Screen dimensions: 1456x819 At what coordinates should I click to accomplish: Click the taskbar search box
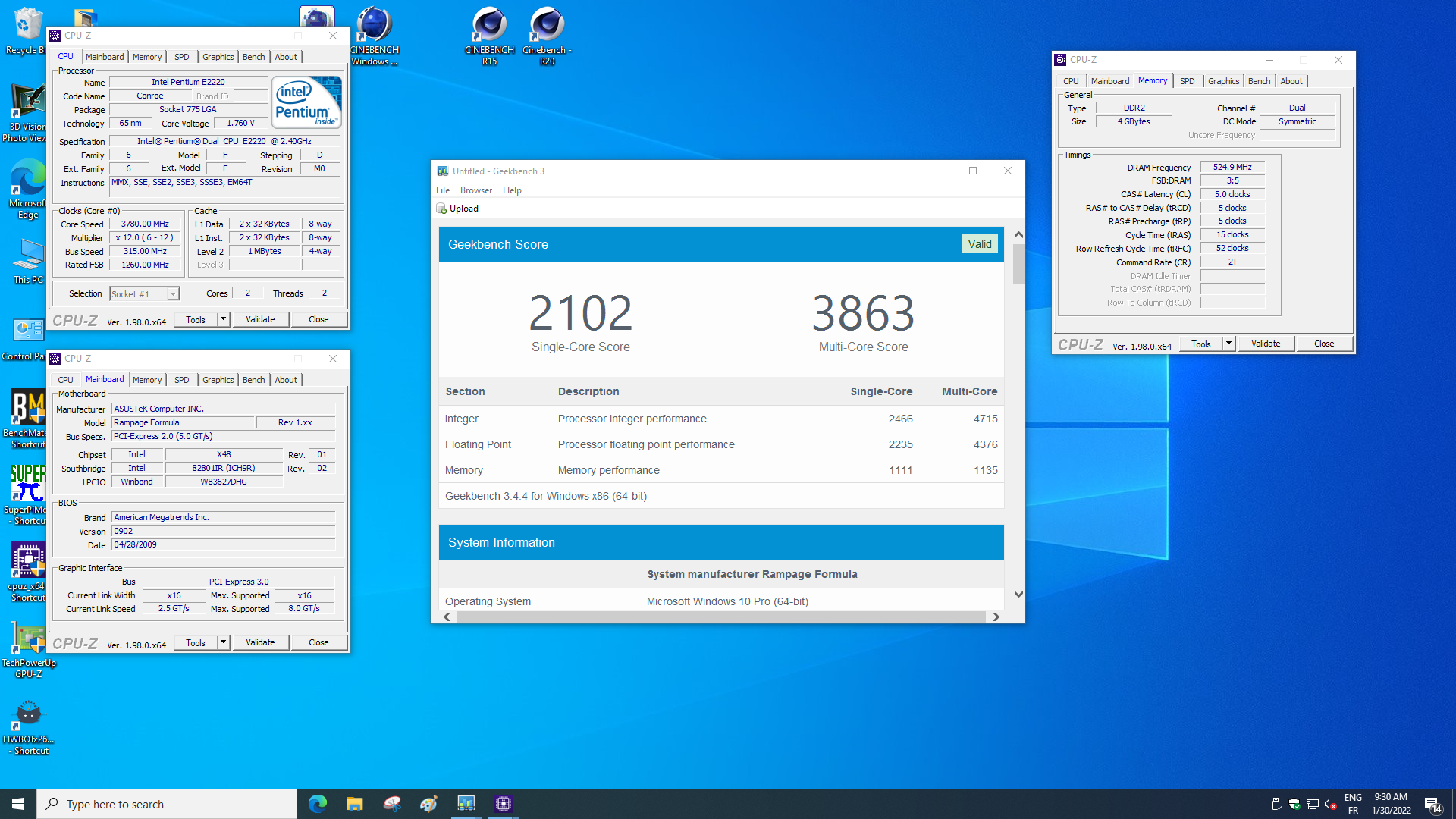pos(167,804)
